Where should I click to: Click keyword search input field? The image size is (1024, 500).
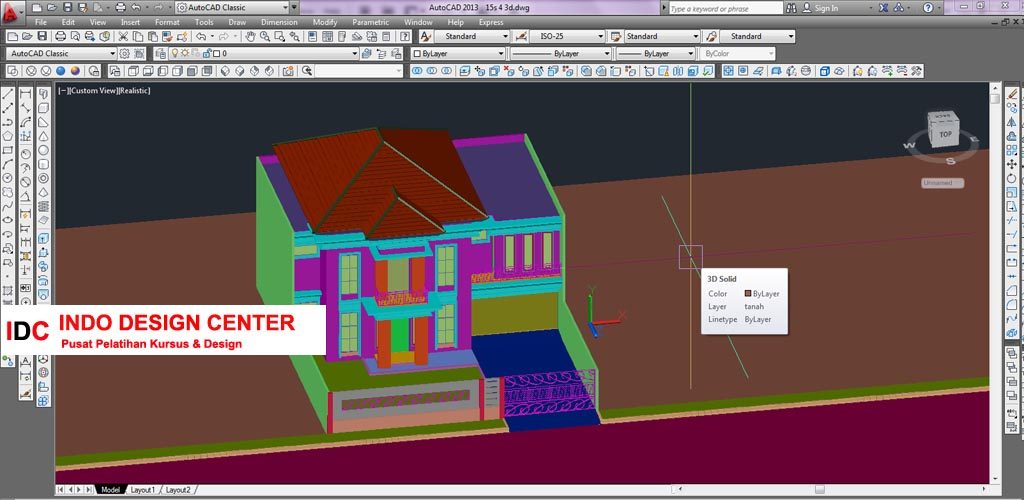(726, 8)
